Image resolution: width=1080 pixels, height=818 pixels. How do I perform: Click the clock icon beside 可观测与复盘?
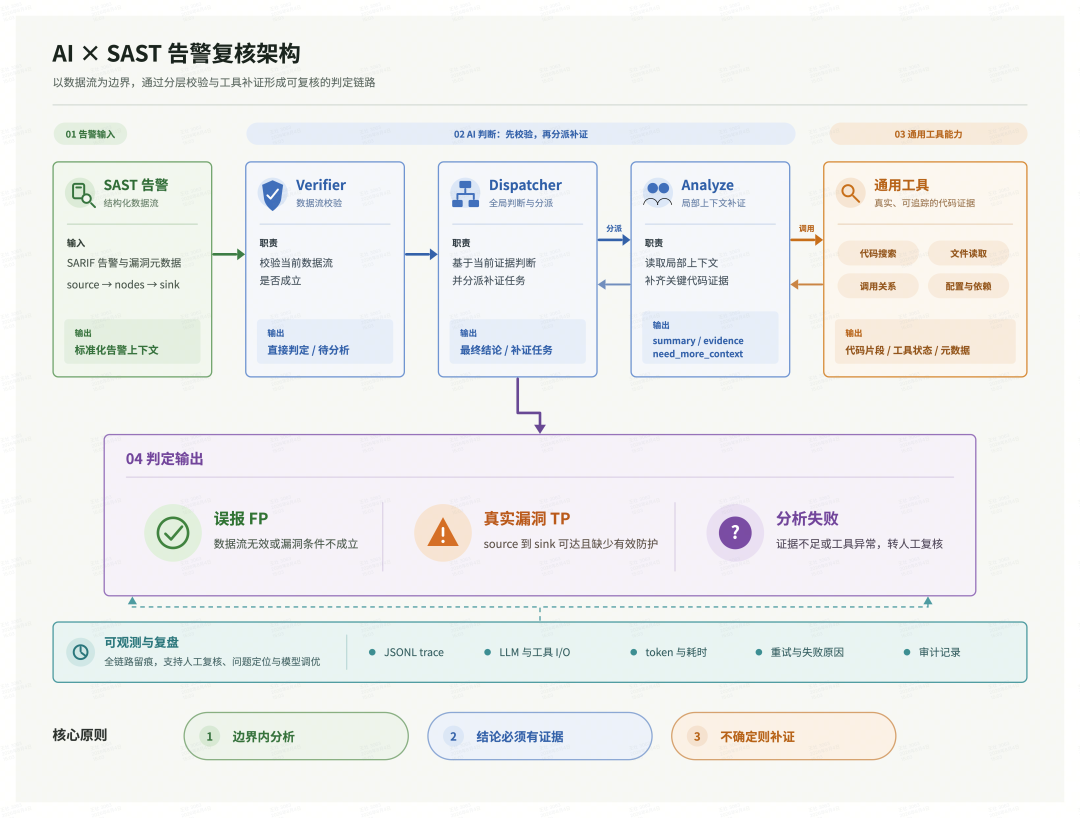tap(81, 651)
